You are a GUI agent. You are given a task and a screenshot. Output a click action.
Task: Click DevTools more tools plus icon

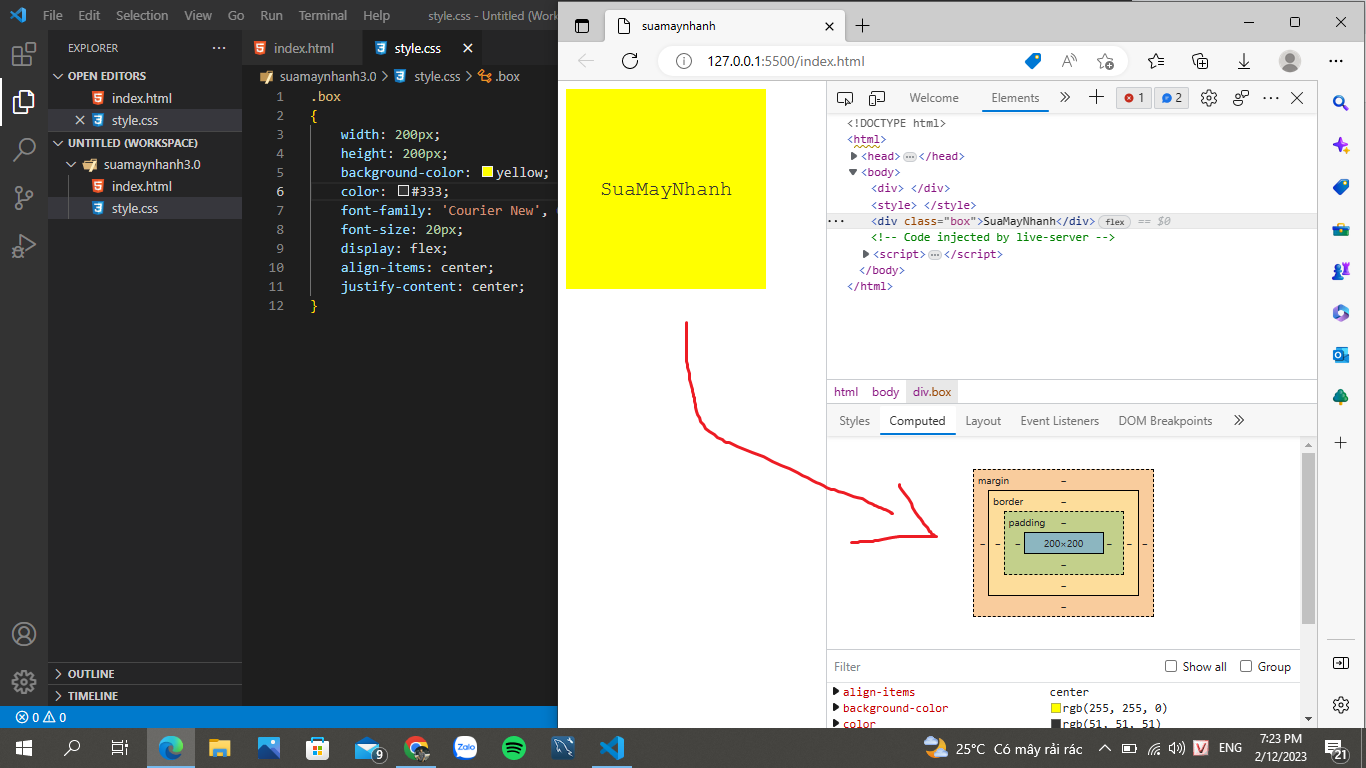[1096, 97]
